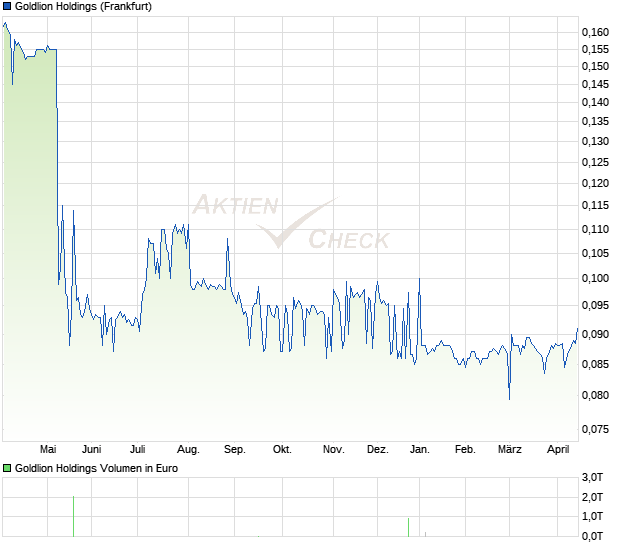Image resolution: width=620 pixels, height=546 pixels.
Task: Click the 0,090 price axis value
Action: (x=595, y=334)
